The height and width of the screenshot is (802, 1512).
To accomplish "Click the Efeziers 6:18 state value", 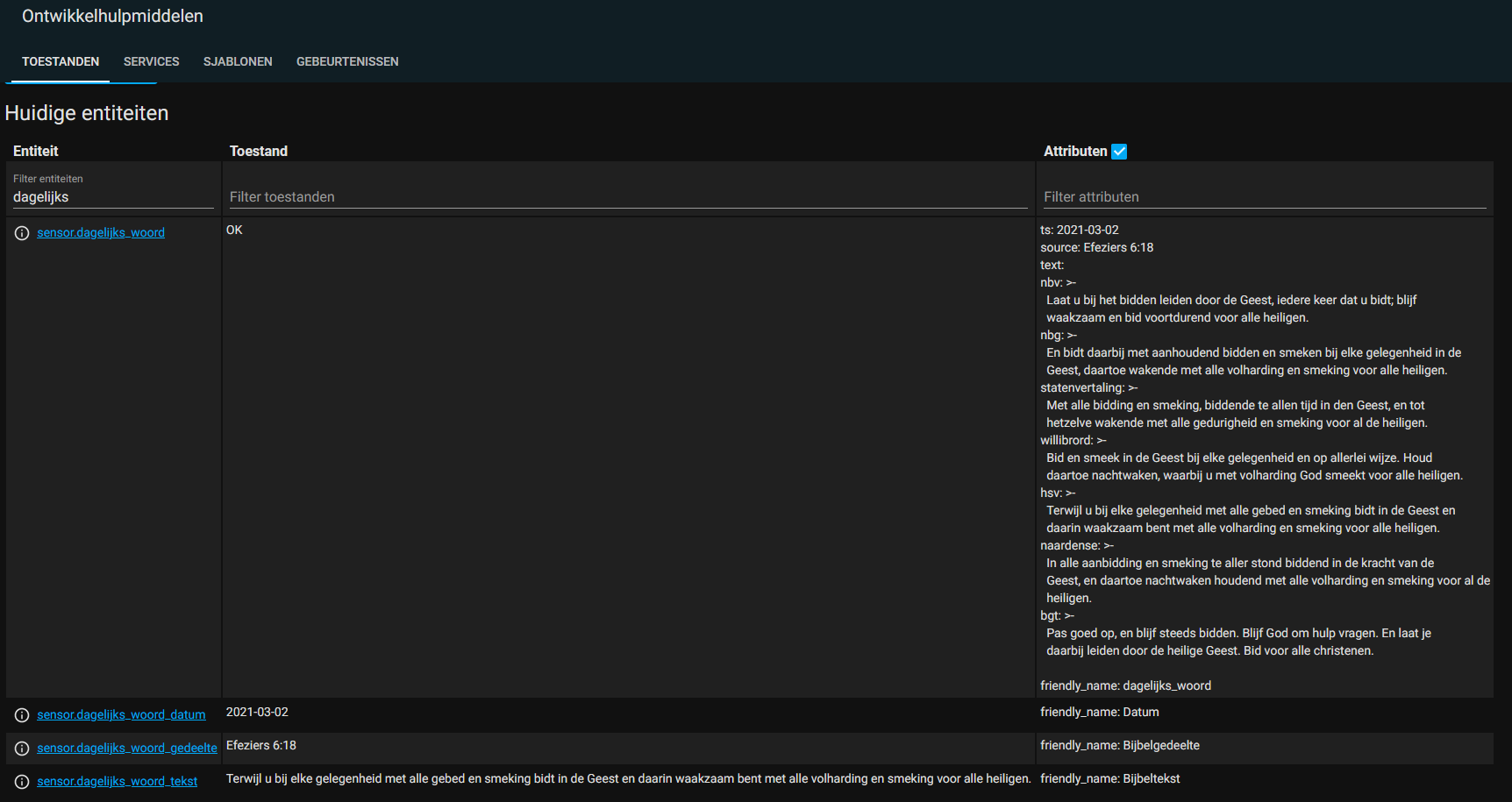I will click(261, 746).
